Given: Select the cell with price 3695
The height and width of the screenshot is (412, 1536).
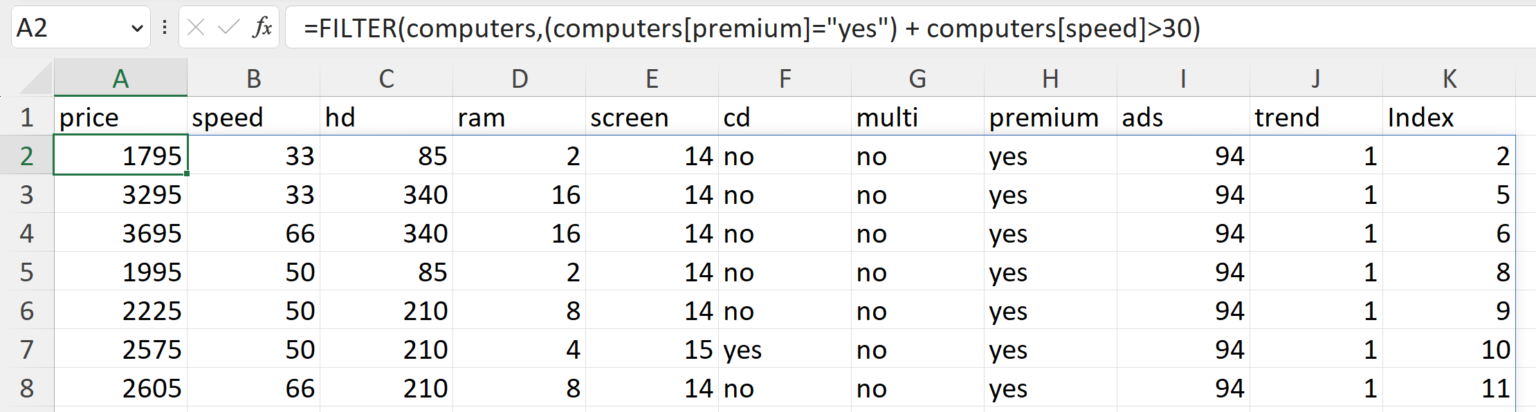Looking at the screenshot, I should [x=121, y=233].
